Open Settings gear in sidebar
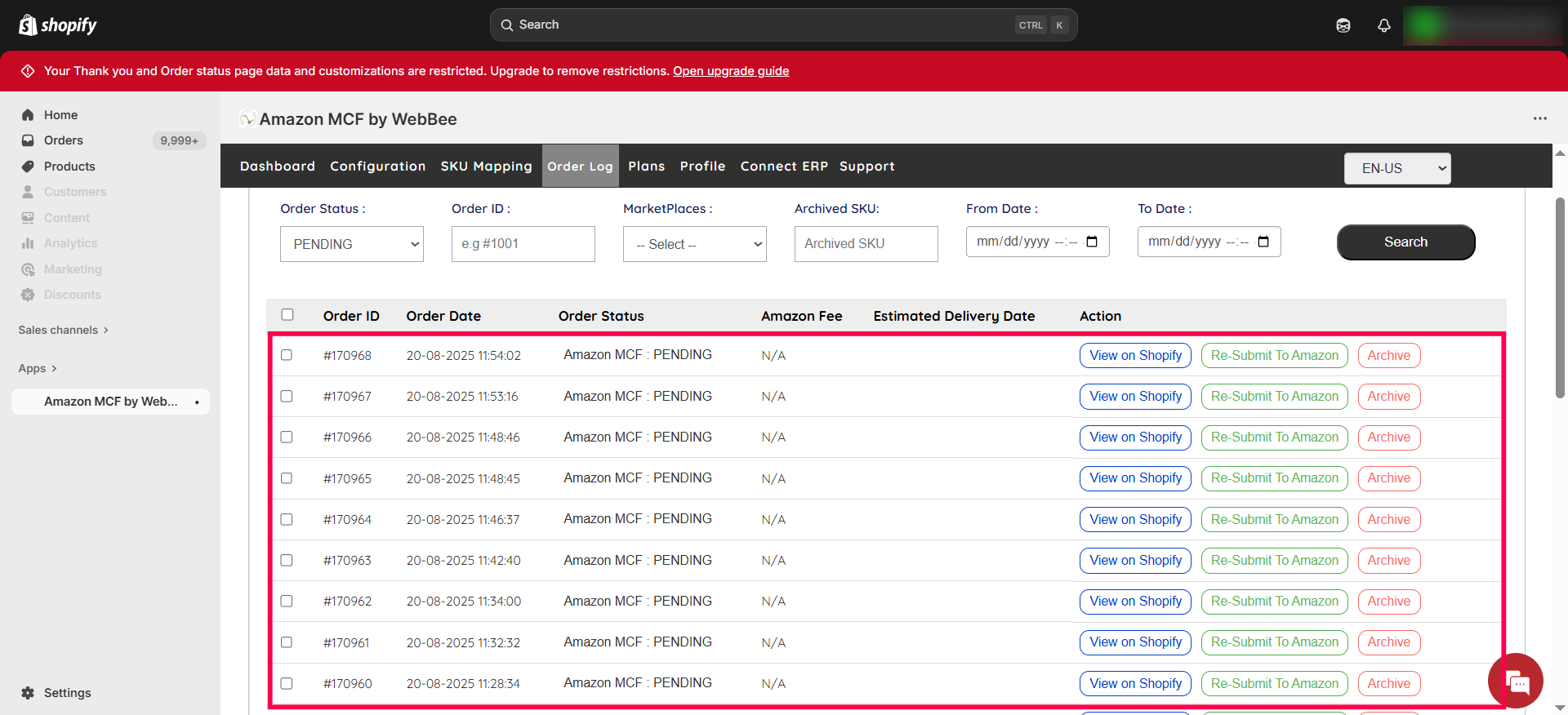This screenshot has width=1568, height=715. pos(28,693)
